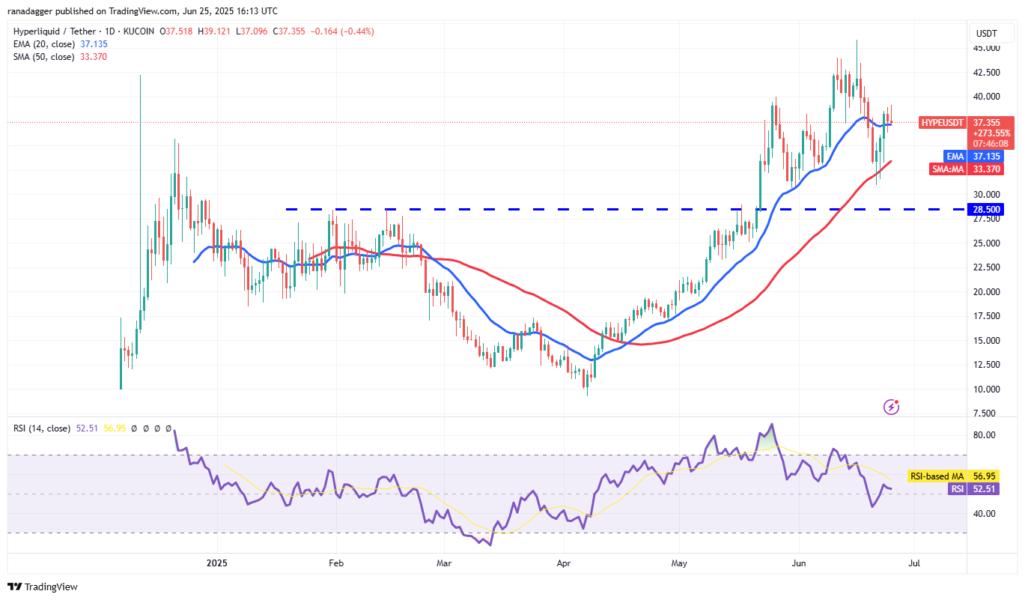
Task: Select the HYPEUSDT price label tag
Action: pos(942,123)
